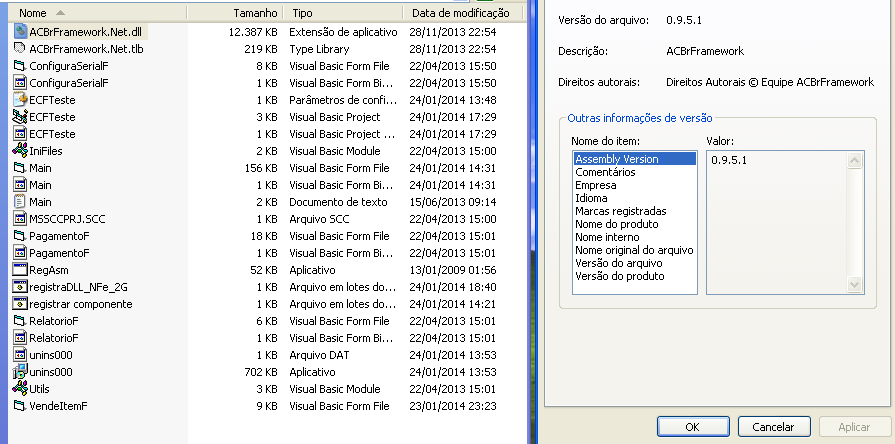Click the Valor box scrollbar up arrow
Viewport: 895px width, 444px height.
point(854,161)
